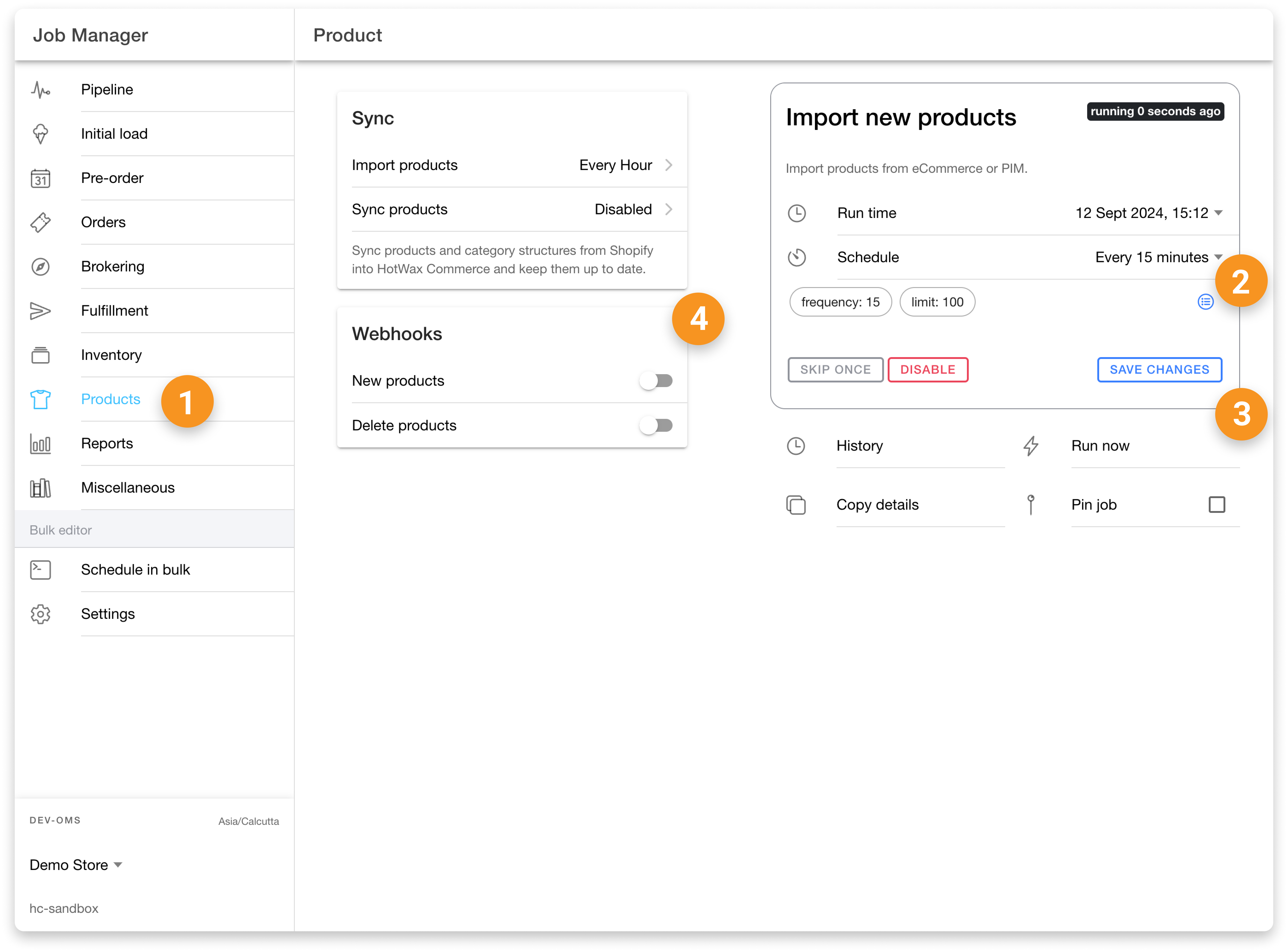Click the Copy details icon
This screenshot has height=952, width=1288.
point(796,505)
